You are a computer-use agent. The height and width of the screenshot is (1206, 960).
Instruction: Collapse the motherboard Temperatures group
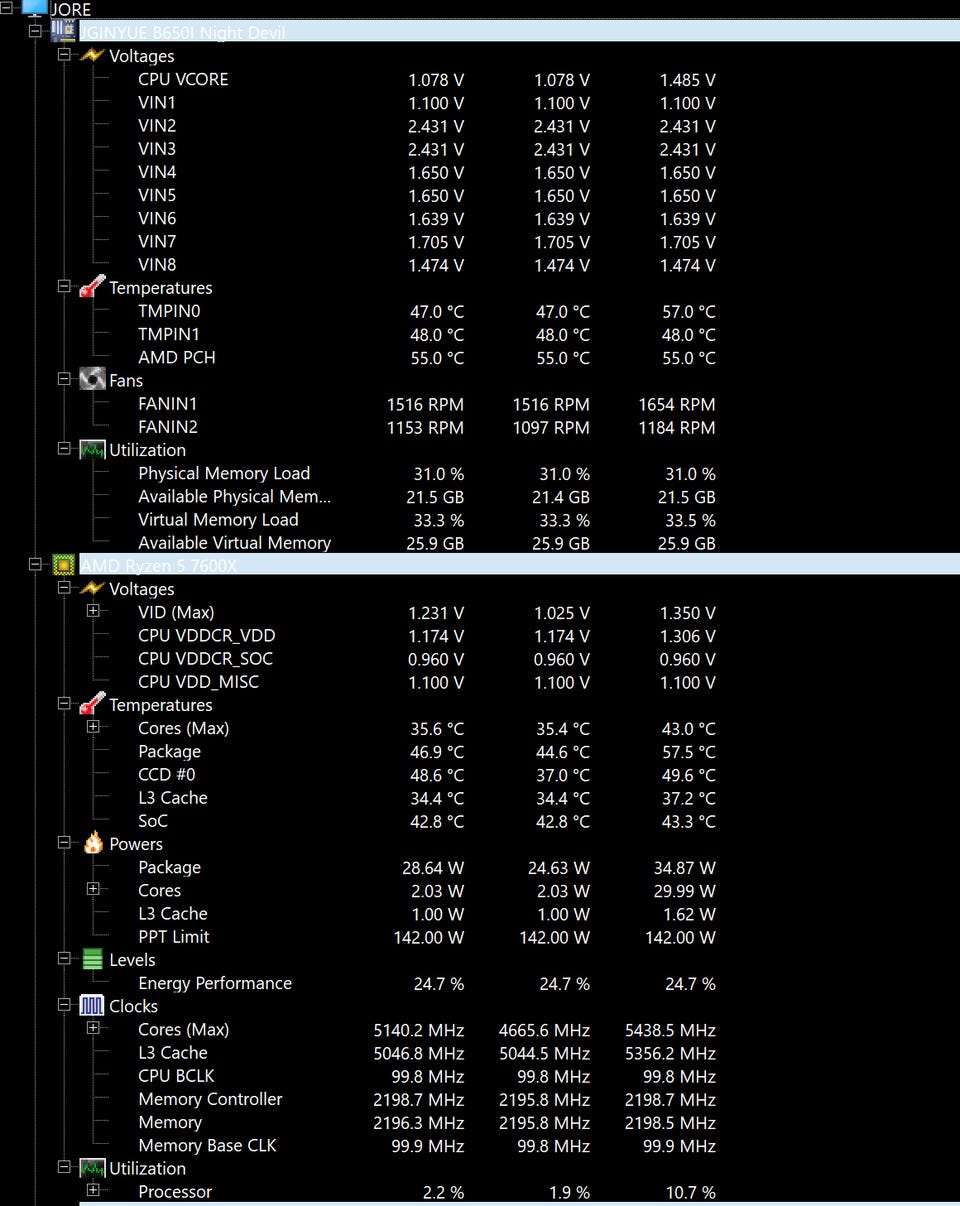point(65,286)
